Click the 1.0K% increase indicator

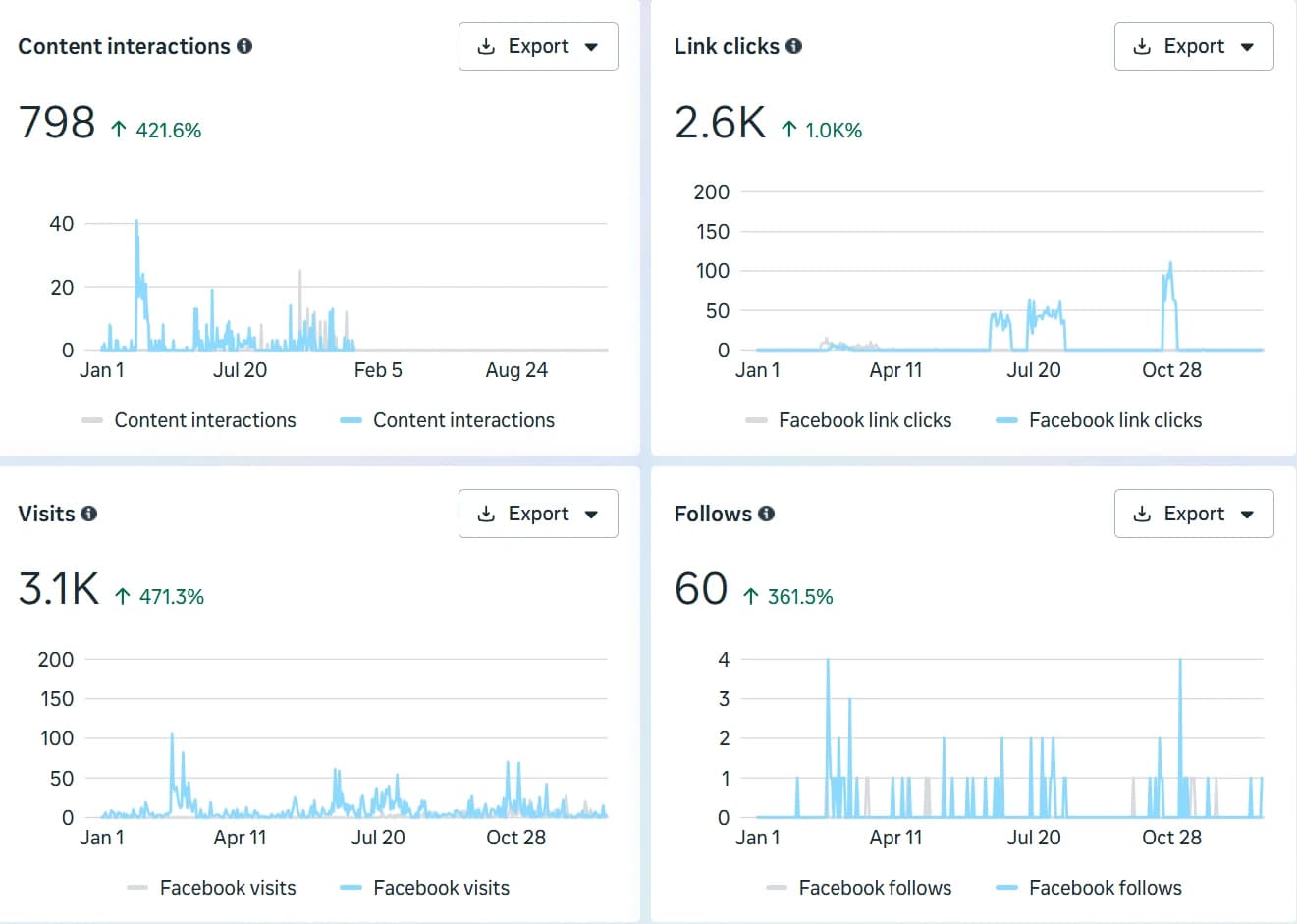(x=822, y=130)
